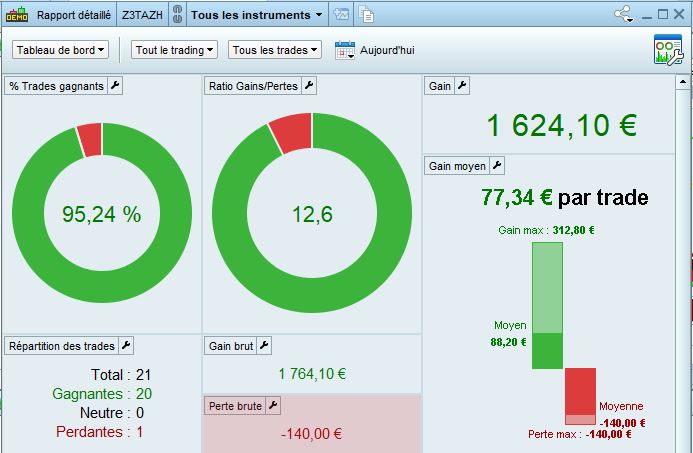Click the Répartition des trades widget label
The height and width of the screenshot is (453, 693).
pyautogui.click(x=62, y=346)
